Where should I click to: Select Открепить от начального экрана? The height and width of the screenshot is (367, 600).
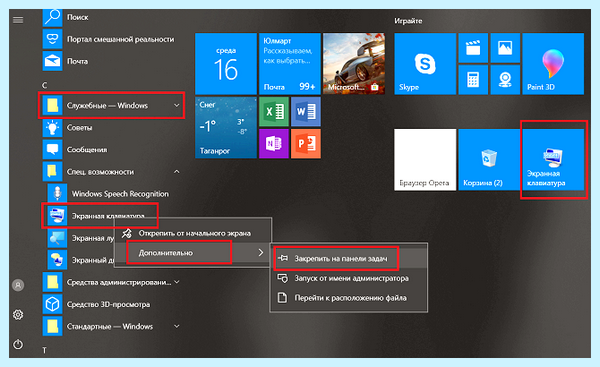[194, 233]
